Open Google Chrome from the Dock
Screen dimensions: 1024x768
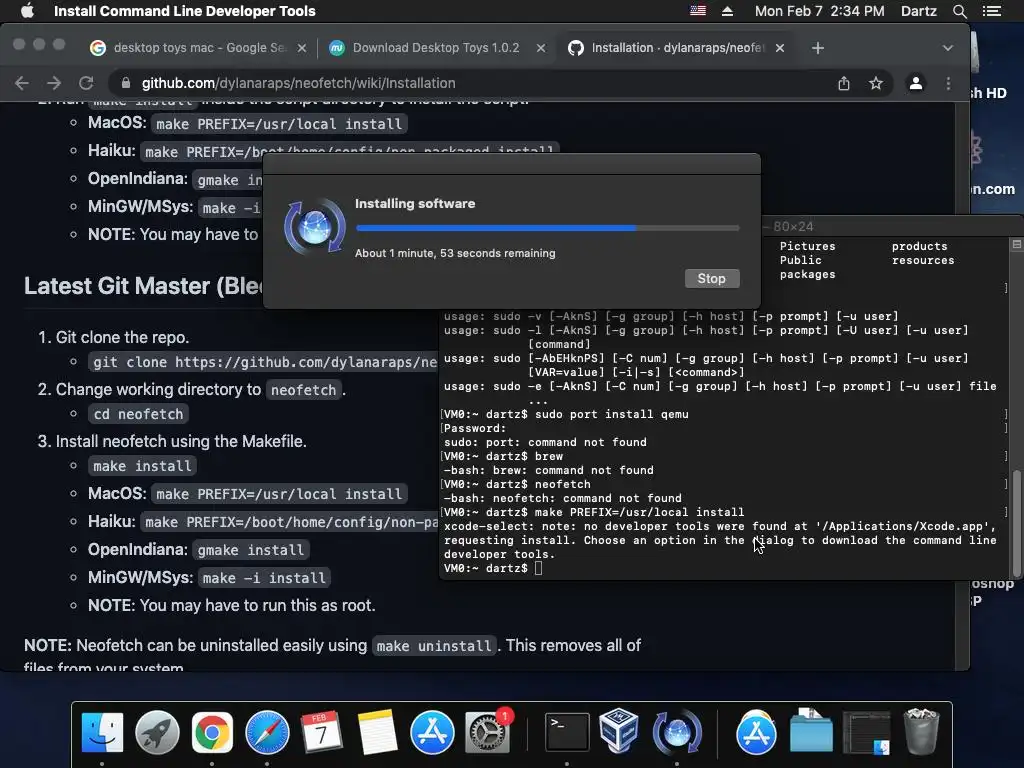[212, 732]
